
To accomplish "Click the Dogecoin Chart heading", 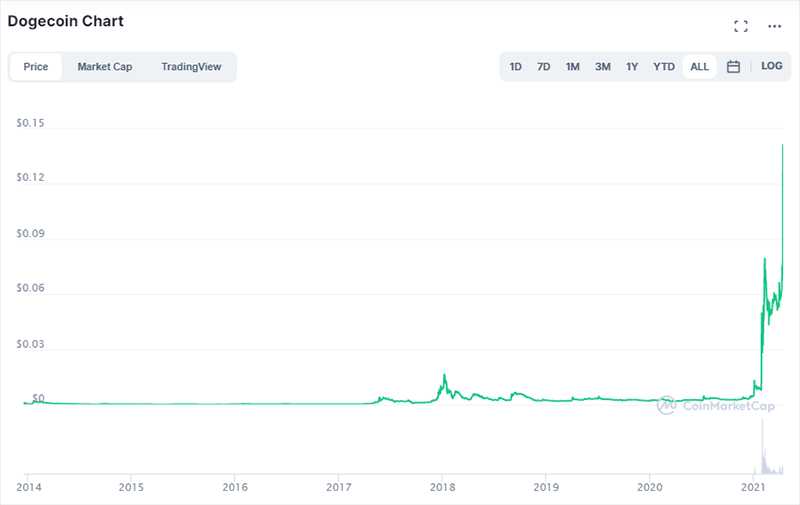I will pyautogui.click(x=65, y=21).
